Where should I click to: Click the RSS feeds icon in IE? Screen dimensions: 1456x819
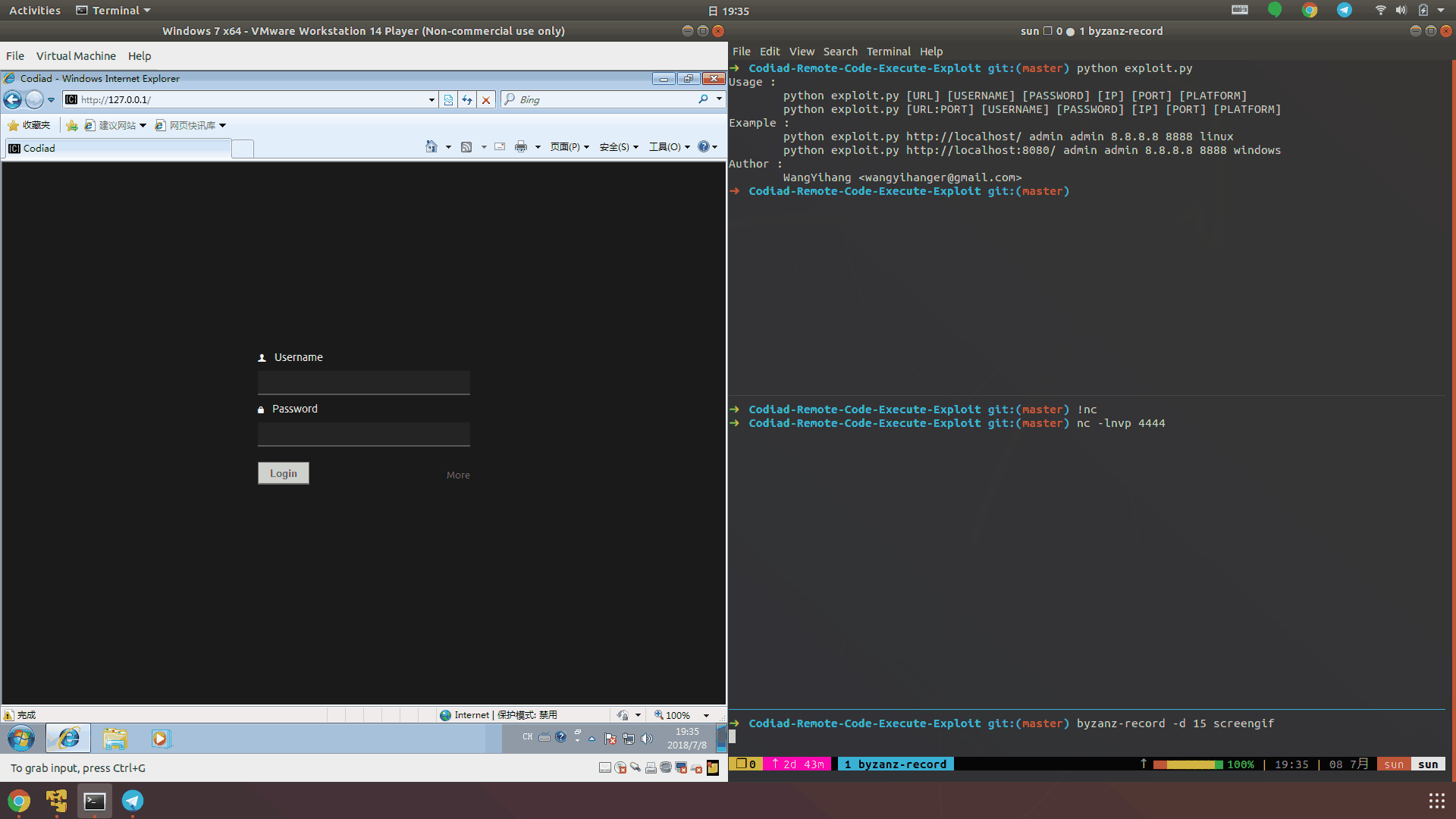pyautogui.click(x=466, y=147)
